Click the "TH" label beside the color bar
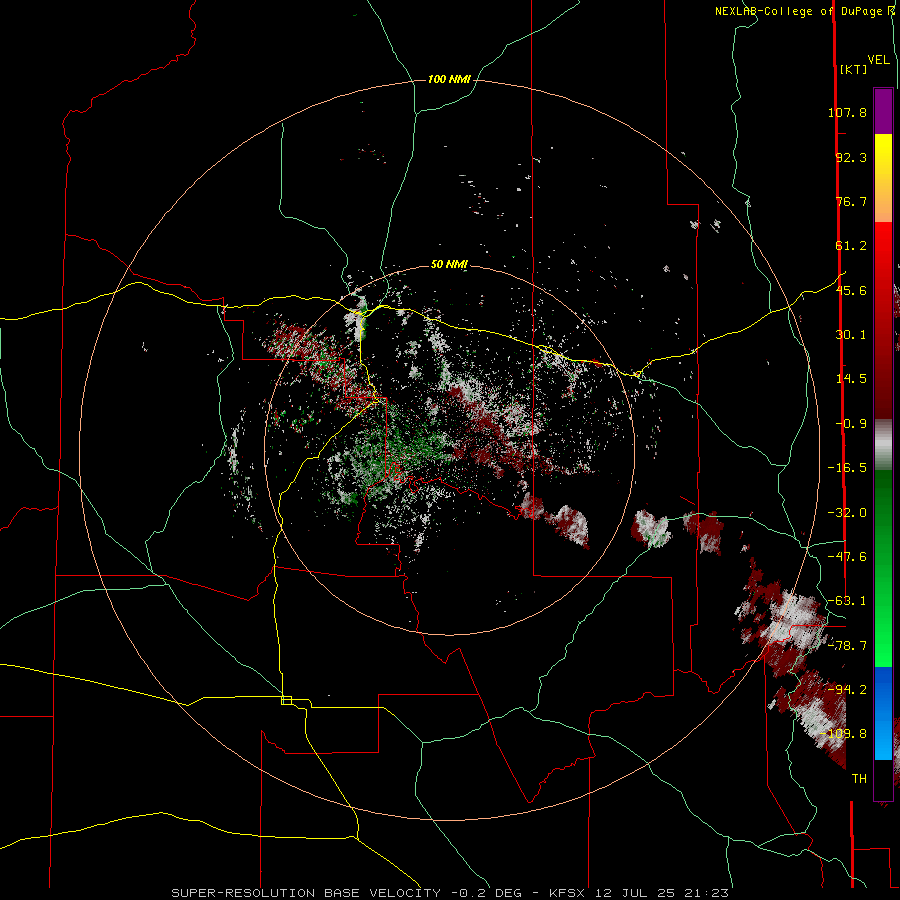 [x=859, y=779]
